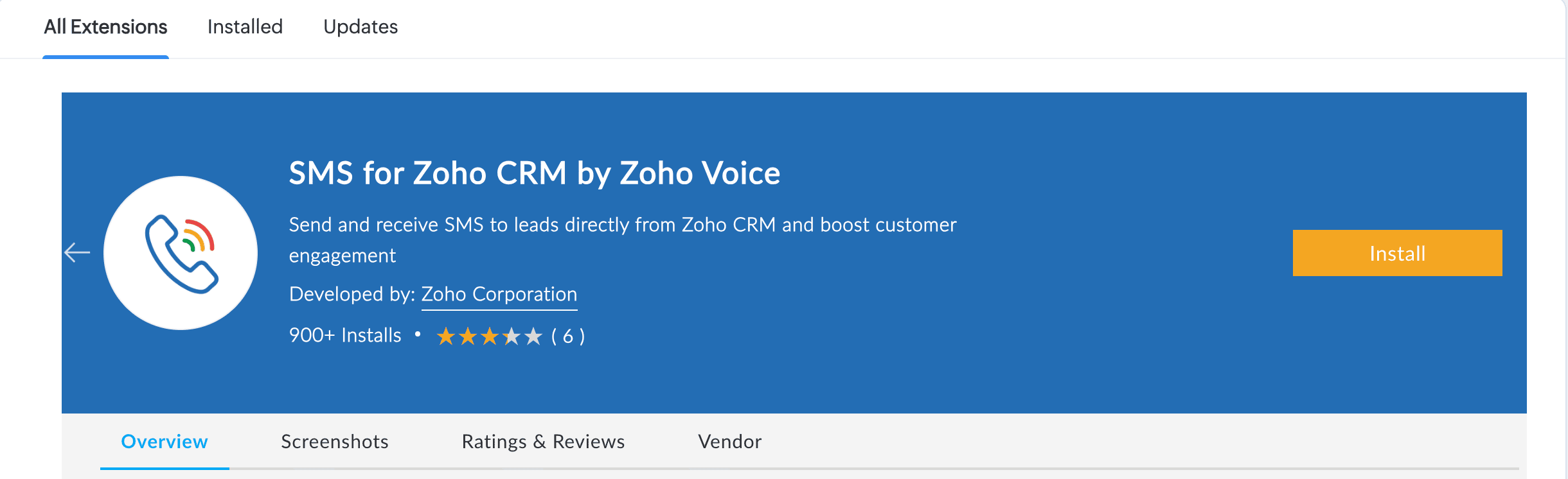1568x479 pixels.
Task: Click the fifth rating star
Action: tap(533, 336)
